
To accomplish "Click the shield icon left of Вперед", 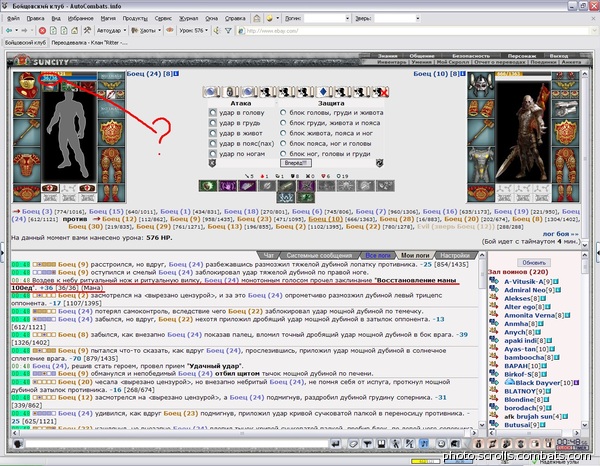I will coord(212,163).
